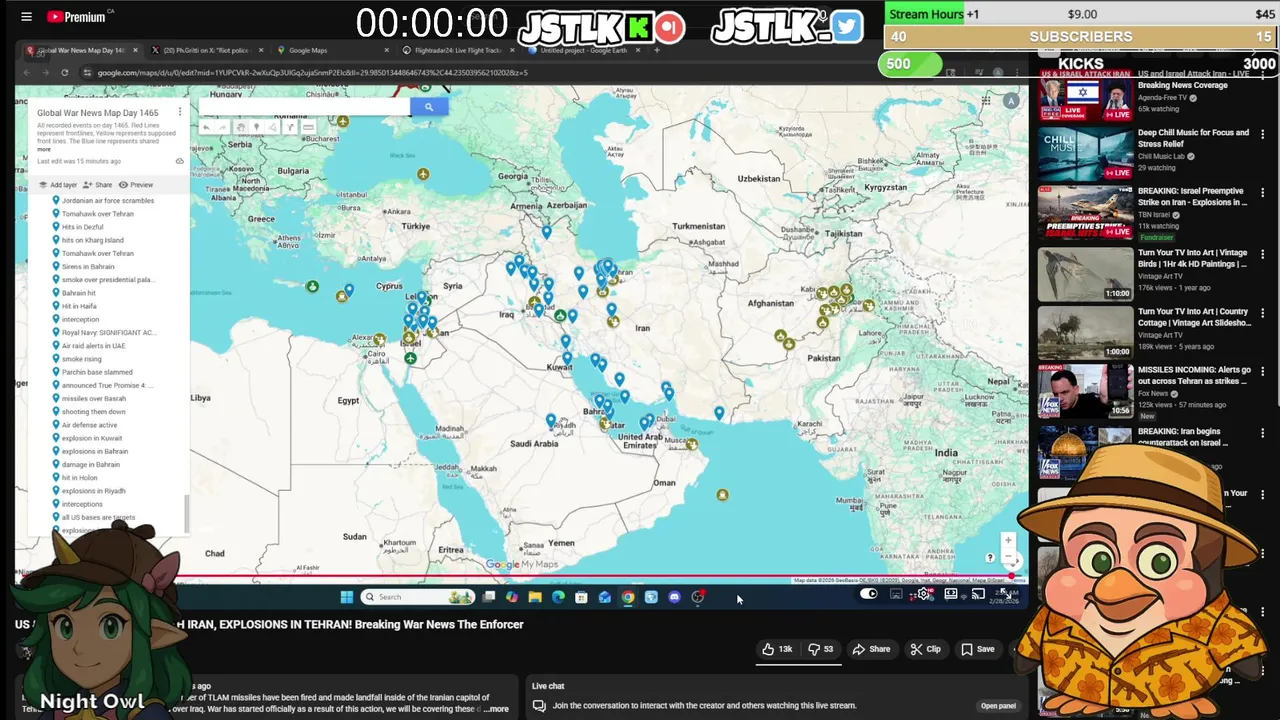Viewport: 1280px width, 720px height.
Task: Open menu for Iran begins counterattack video
Action: 1262,433
